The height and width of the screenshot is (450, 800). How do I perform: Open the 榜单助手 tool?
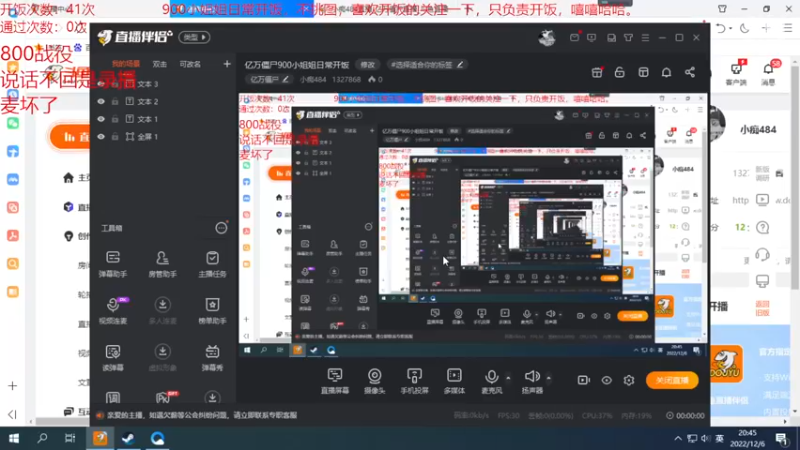pyautogui.click(x=212, y=310)
